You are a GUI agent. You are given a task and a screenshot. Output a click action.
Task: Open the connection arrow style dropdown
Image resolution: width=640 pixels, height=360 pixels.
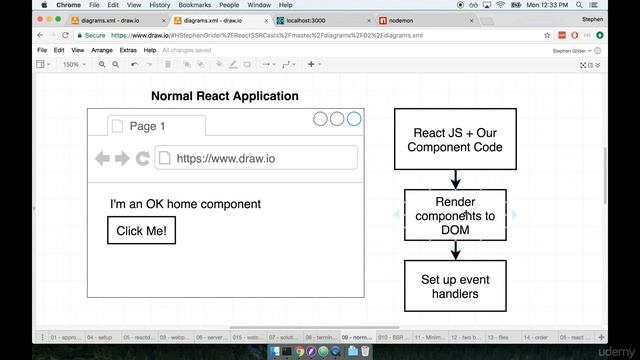pyautogui.click(x=269, y=64)
